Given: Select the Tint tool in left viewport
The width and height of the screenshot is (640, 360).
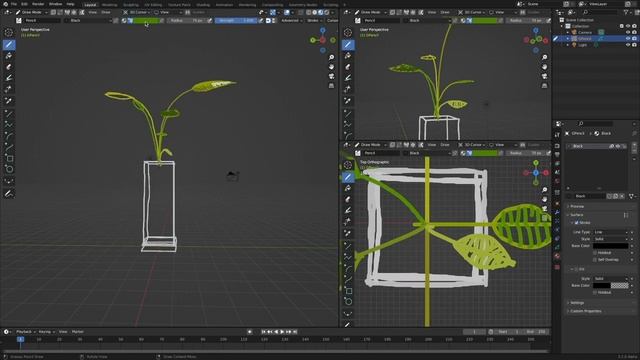Looking at the screenshot, I should click(x=9, y=78).
